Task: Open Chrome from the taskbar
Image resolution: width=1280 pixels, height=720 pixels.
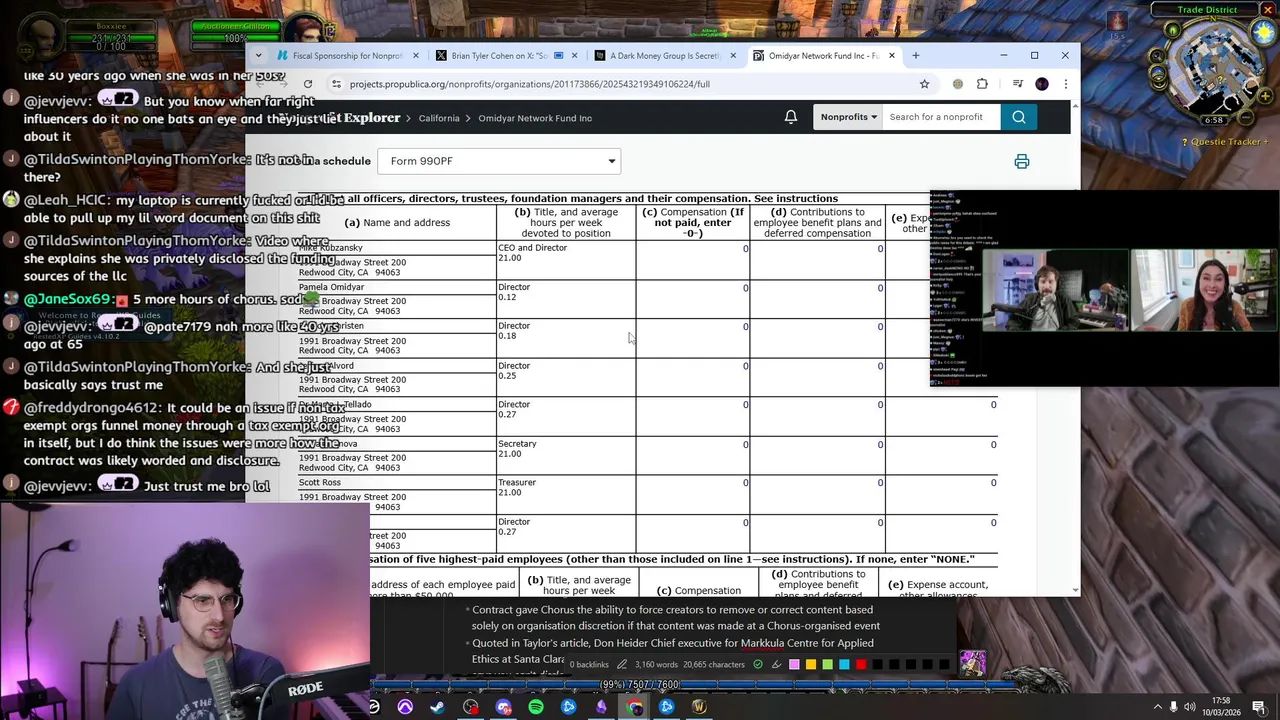Action: coord(634,707)
